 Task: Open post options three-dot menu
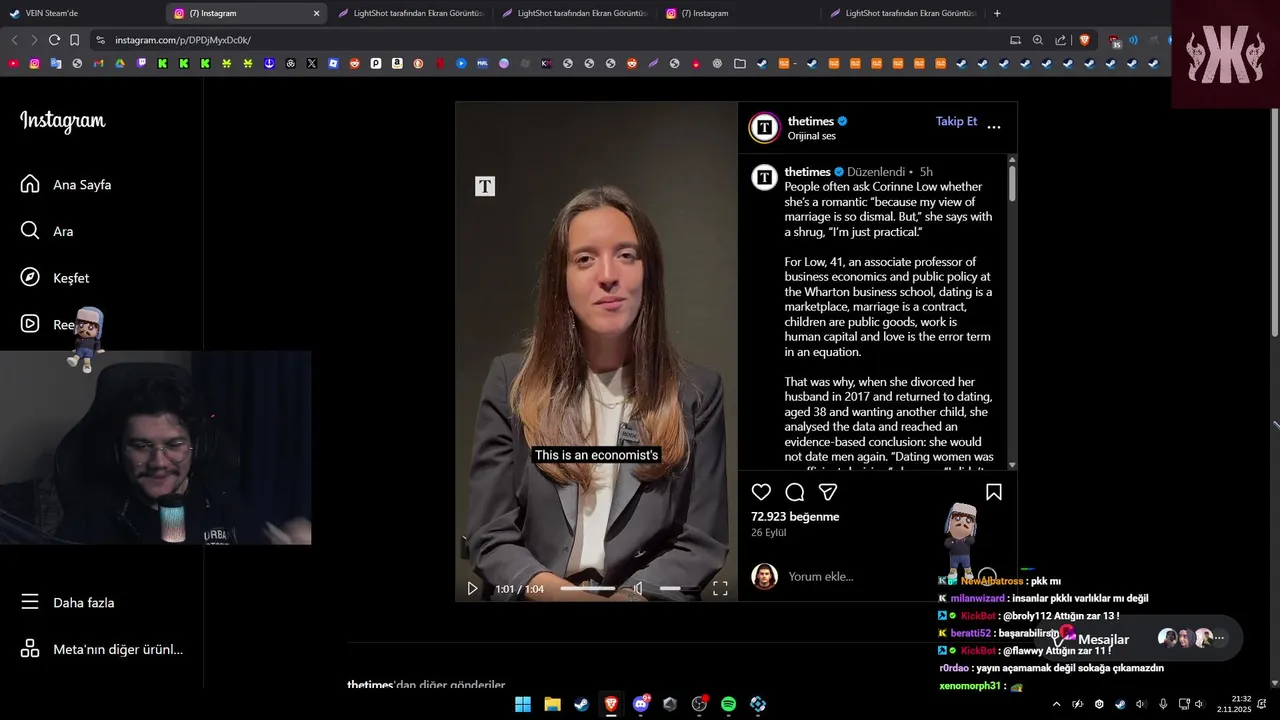(x=994, y=127)
